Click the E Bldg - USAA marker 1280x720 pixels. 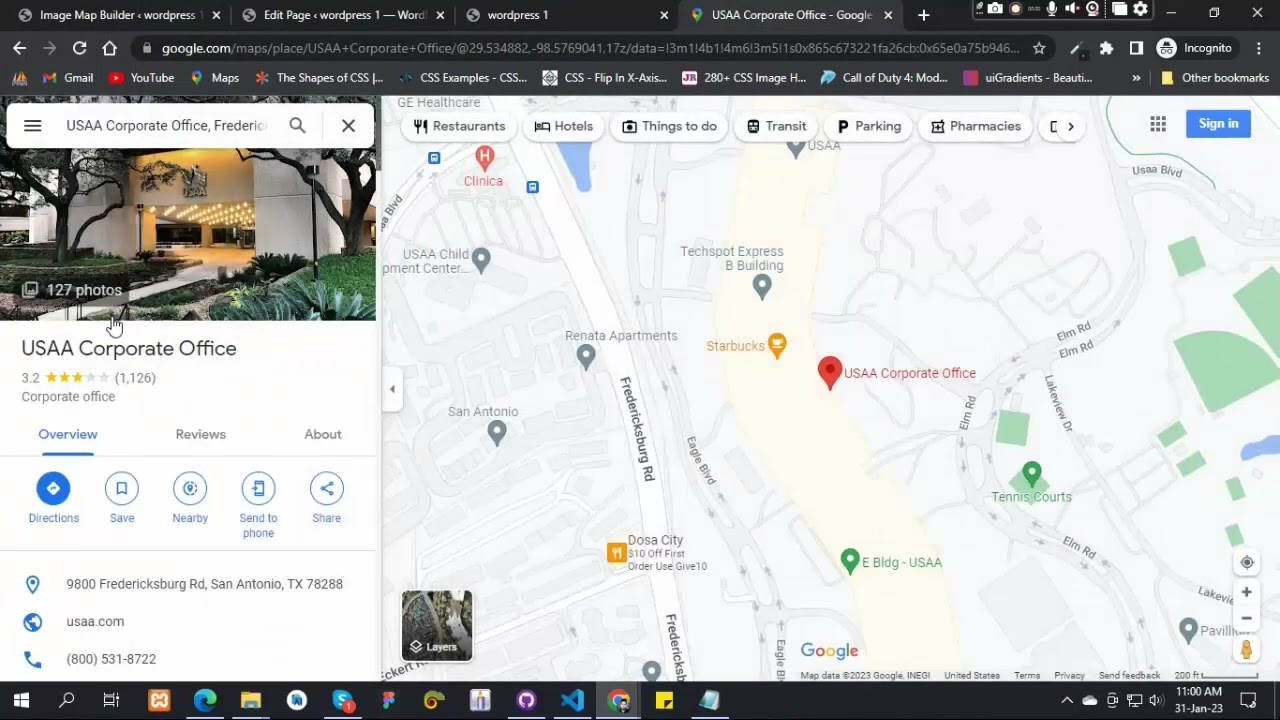(x=850, y=562)
